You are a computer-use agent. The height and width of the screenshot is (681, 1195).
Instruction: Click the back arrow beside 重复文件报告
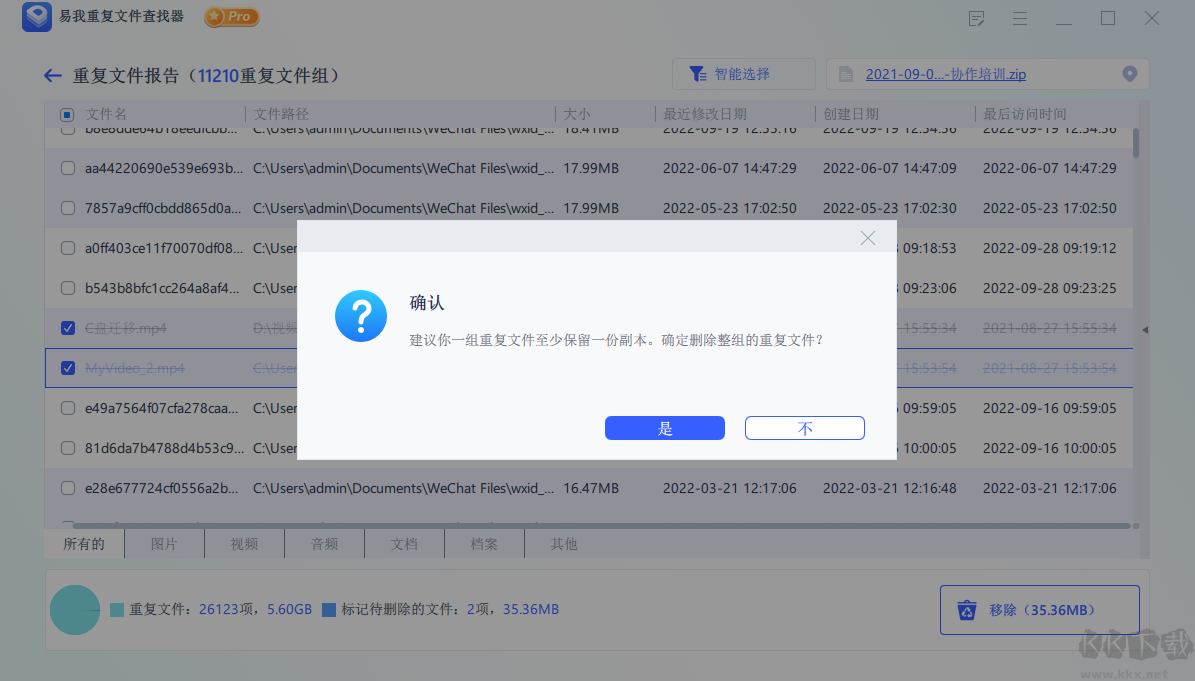53,75
